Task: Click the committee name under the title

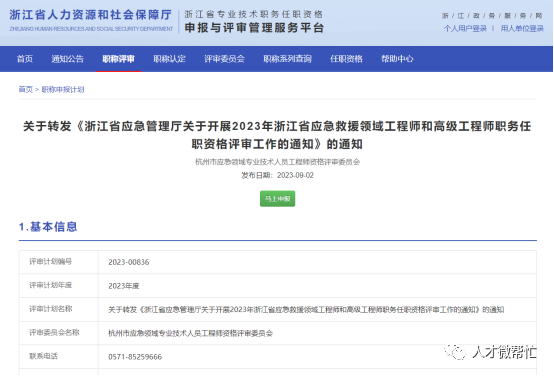Action: [277, 162]
